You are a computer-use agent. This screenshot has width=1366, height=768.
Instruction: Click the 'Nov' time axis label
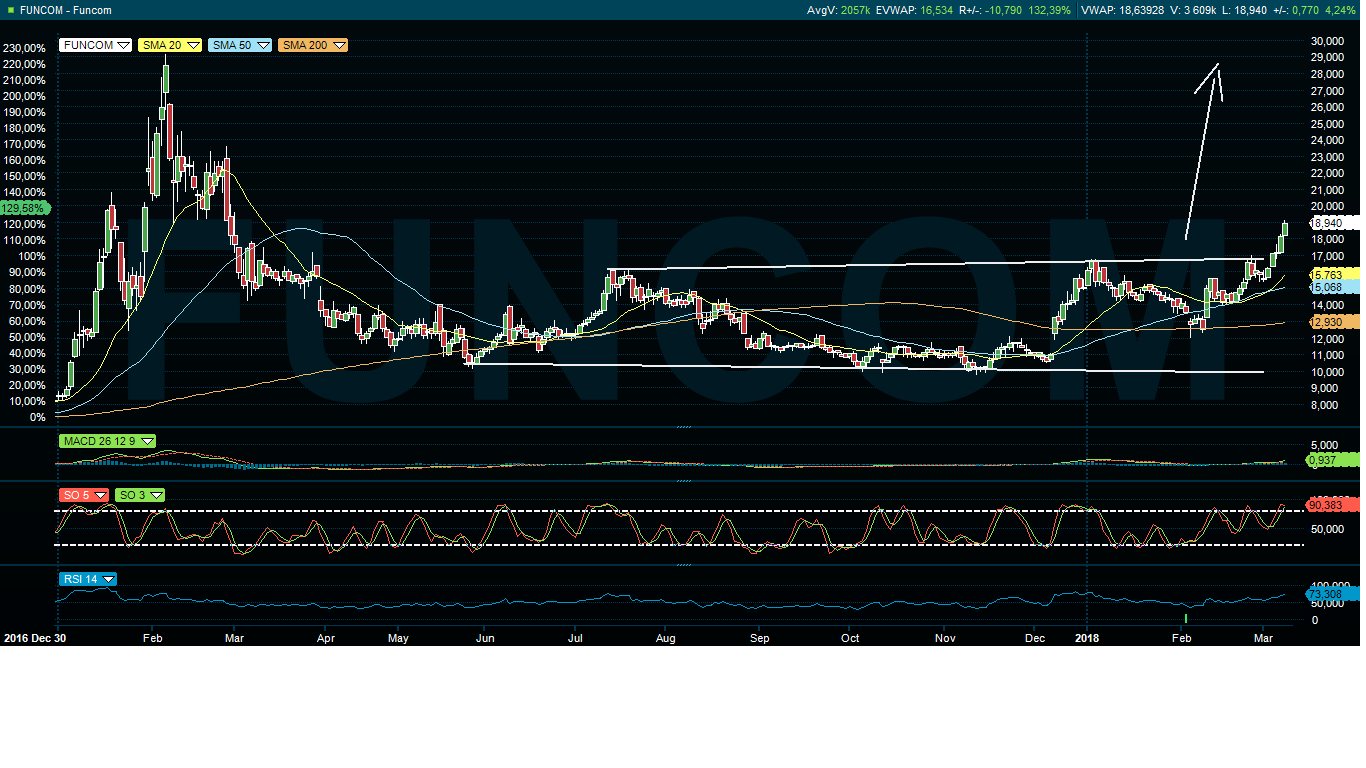coord(945,637)
